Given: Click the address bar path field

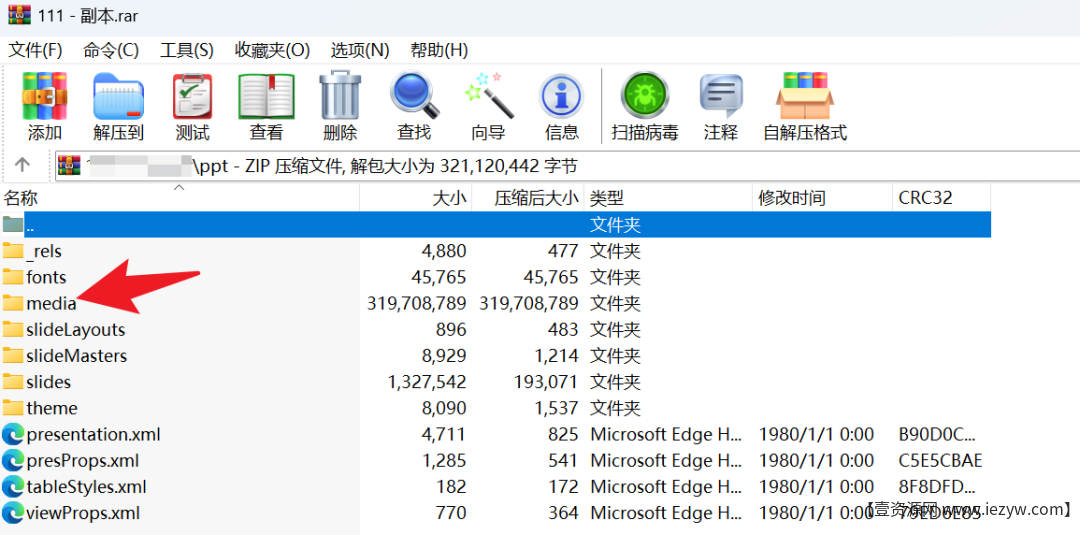Looking at the screenshot, I should (x=568, y=166).
